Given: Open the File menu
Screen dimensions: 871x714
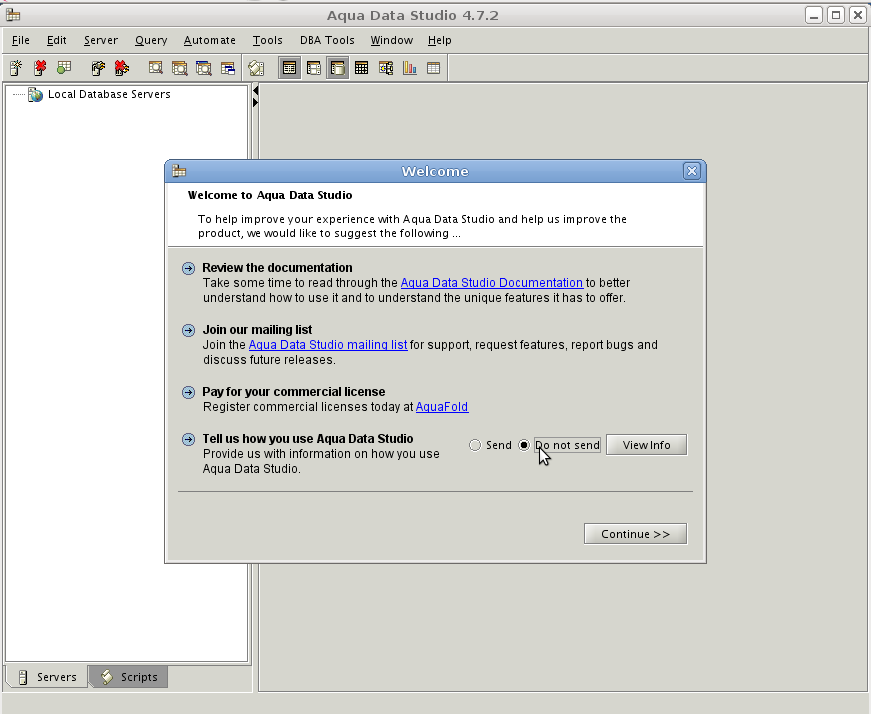Looking at the screenshot, I should 21,40.
